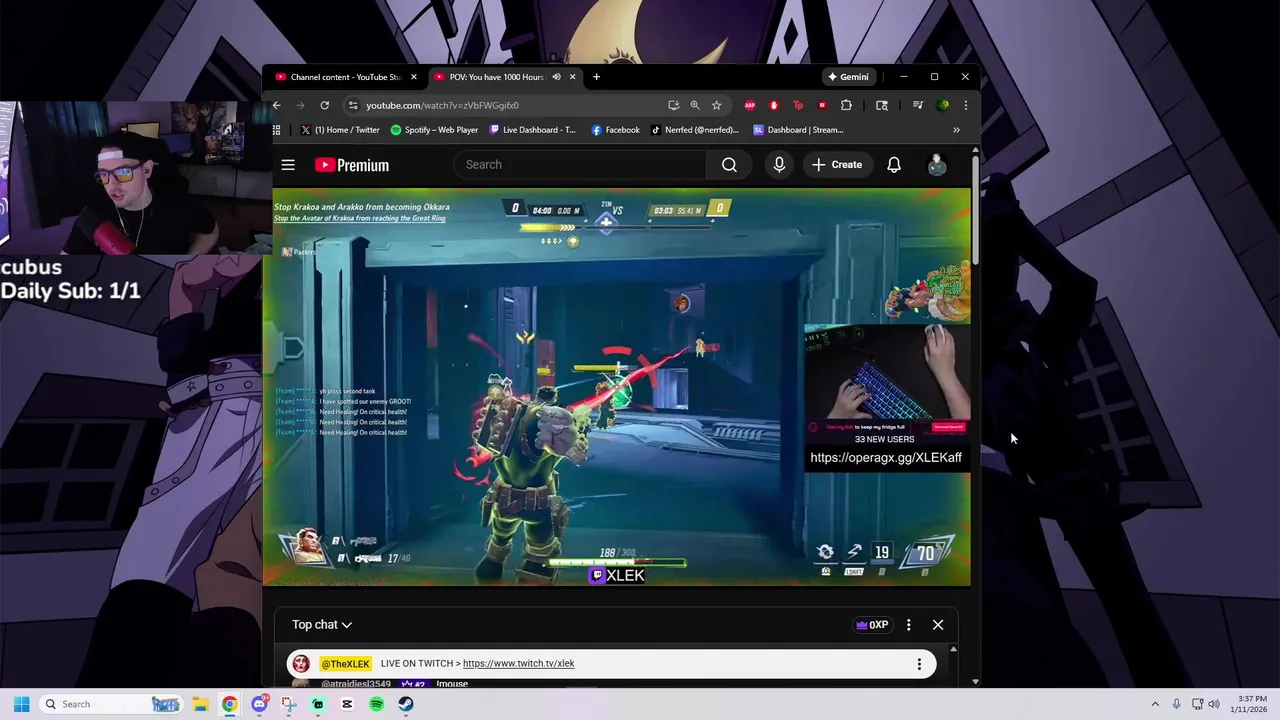Image resolution: width=1280 pixels, height=720 pixels.
Task: Go back with Chrome back arrow
Action: point(277,105)
